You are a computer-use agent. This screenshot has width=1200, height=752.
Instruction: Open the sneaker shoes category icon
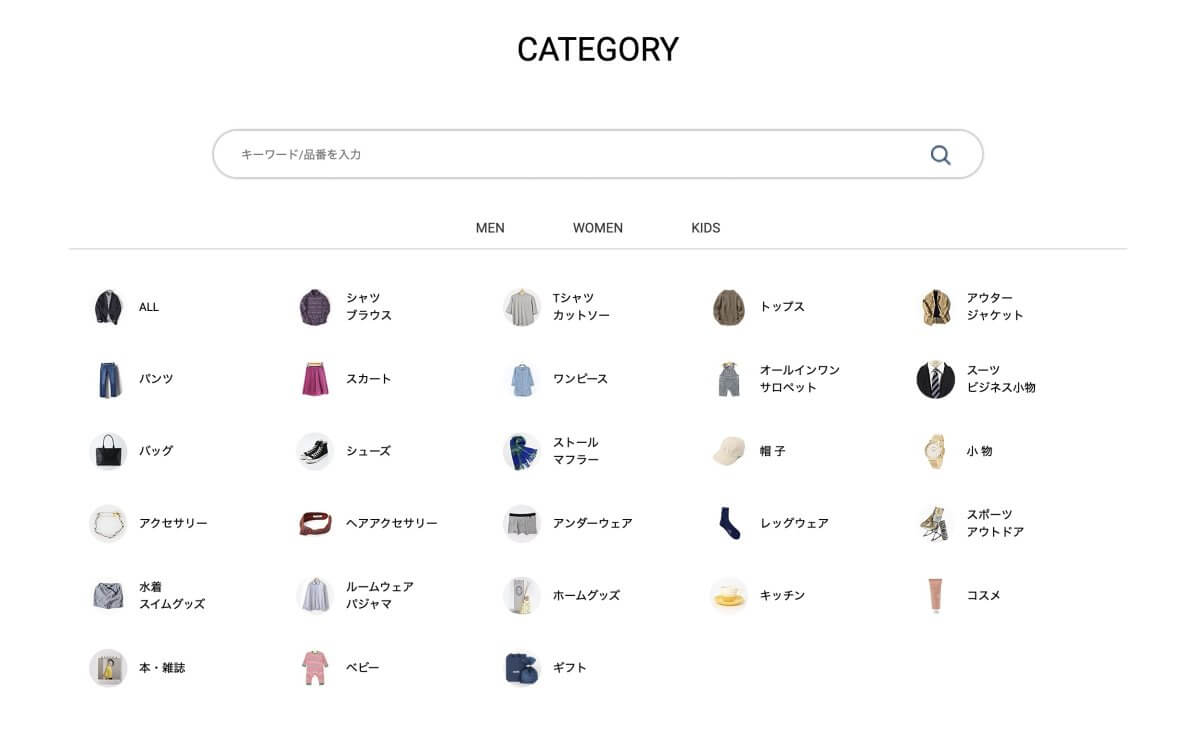pyautogui.click(x=315, y=451)
